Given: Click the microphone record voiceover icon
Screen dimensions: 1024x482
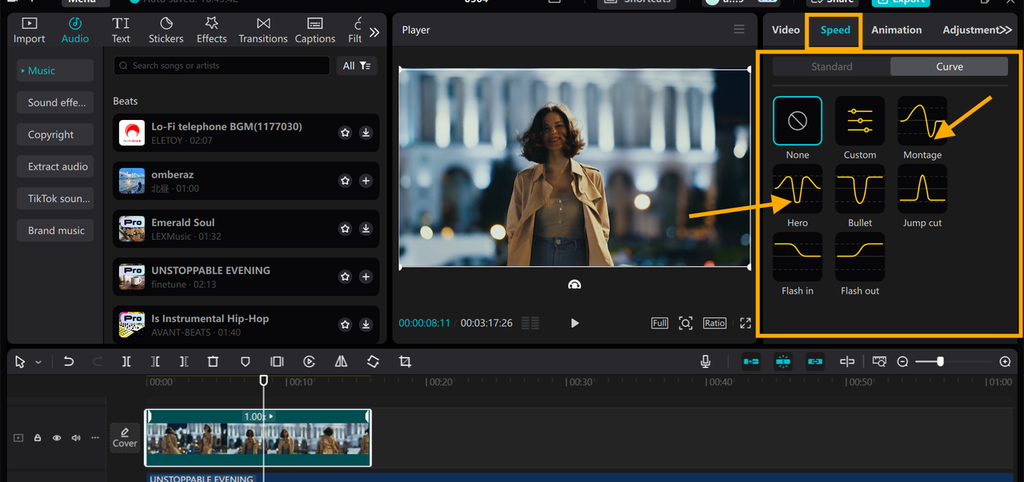Looking at the screenshot, I should point(705,362).
